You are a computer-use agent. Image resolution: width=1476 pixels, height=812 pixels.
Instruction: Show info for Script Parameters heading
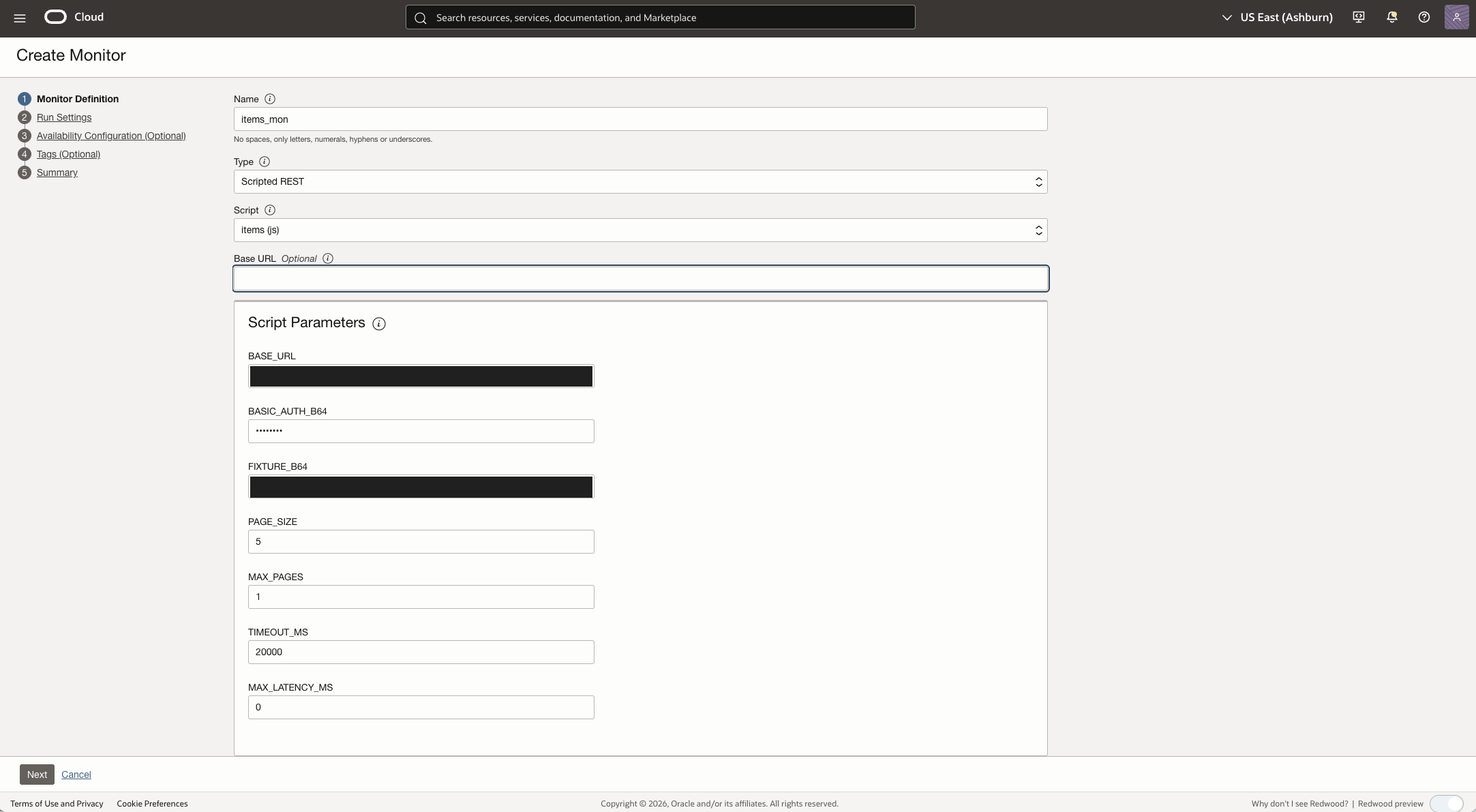pyautogui.click(x=379, y=324)
